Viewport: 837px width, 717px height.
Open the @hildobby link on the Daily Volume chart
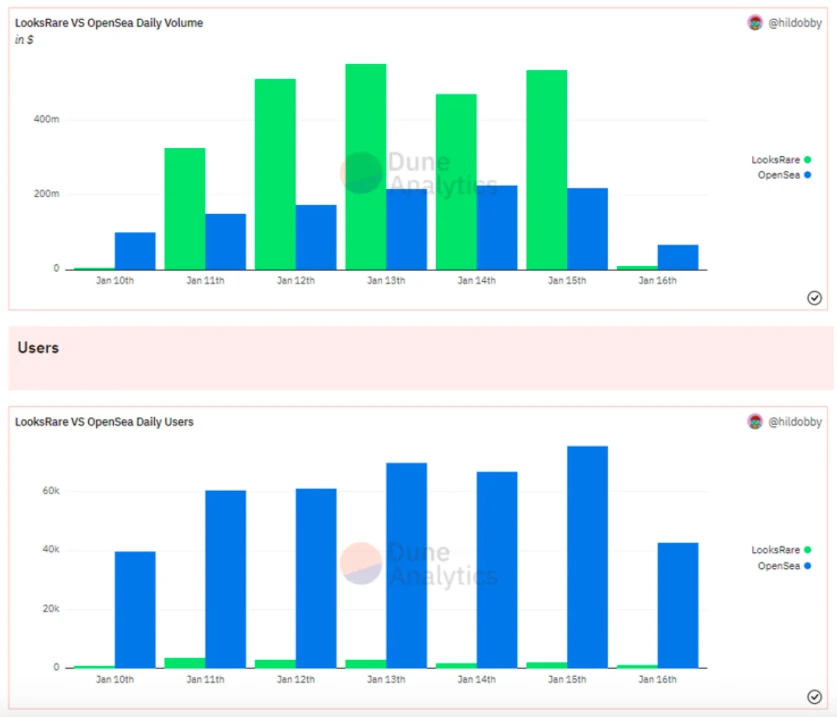(795, 23)
